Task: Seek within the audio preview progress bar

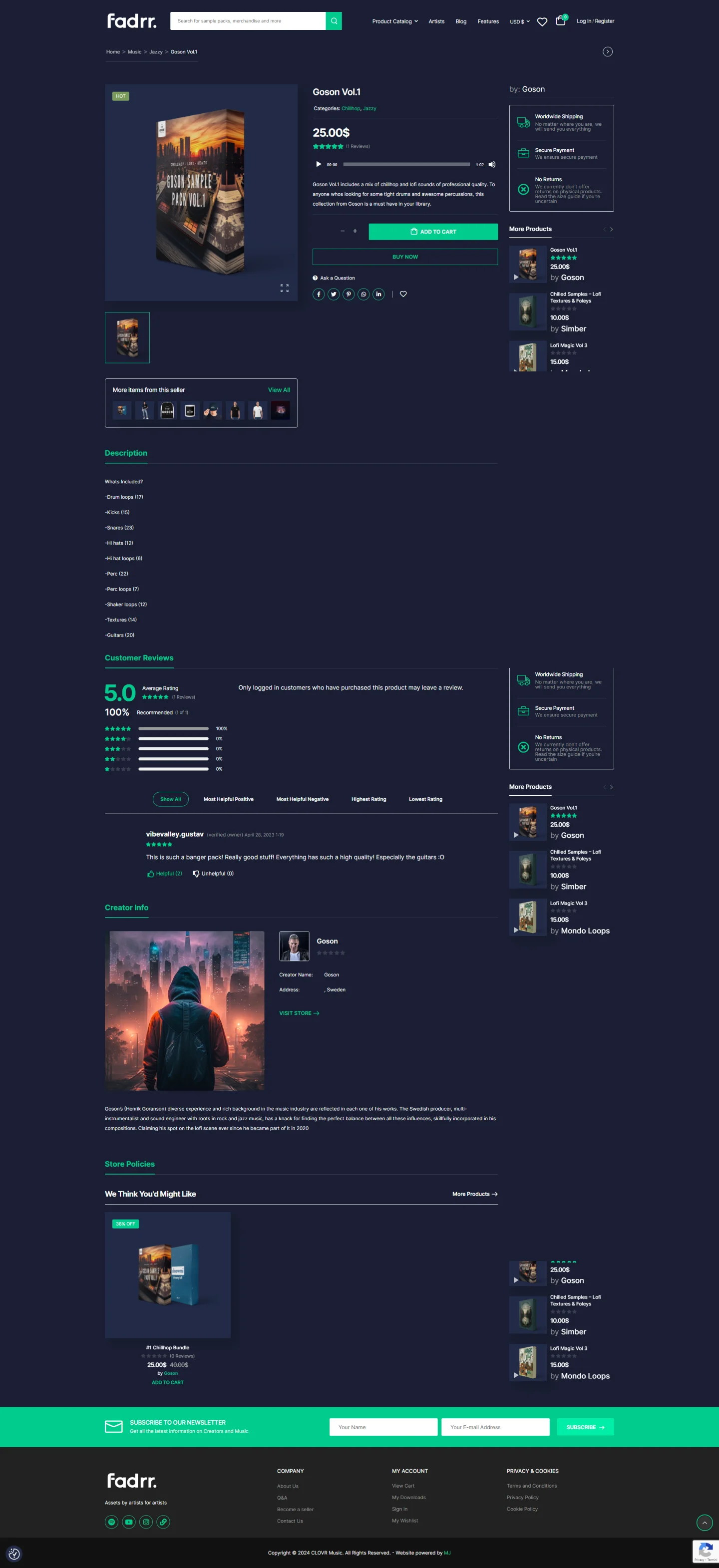Action: [x=406, y=164]
